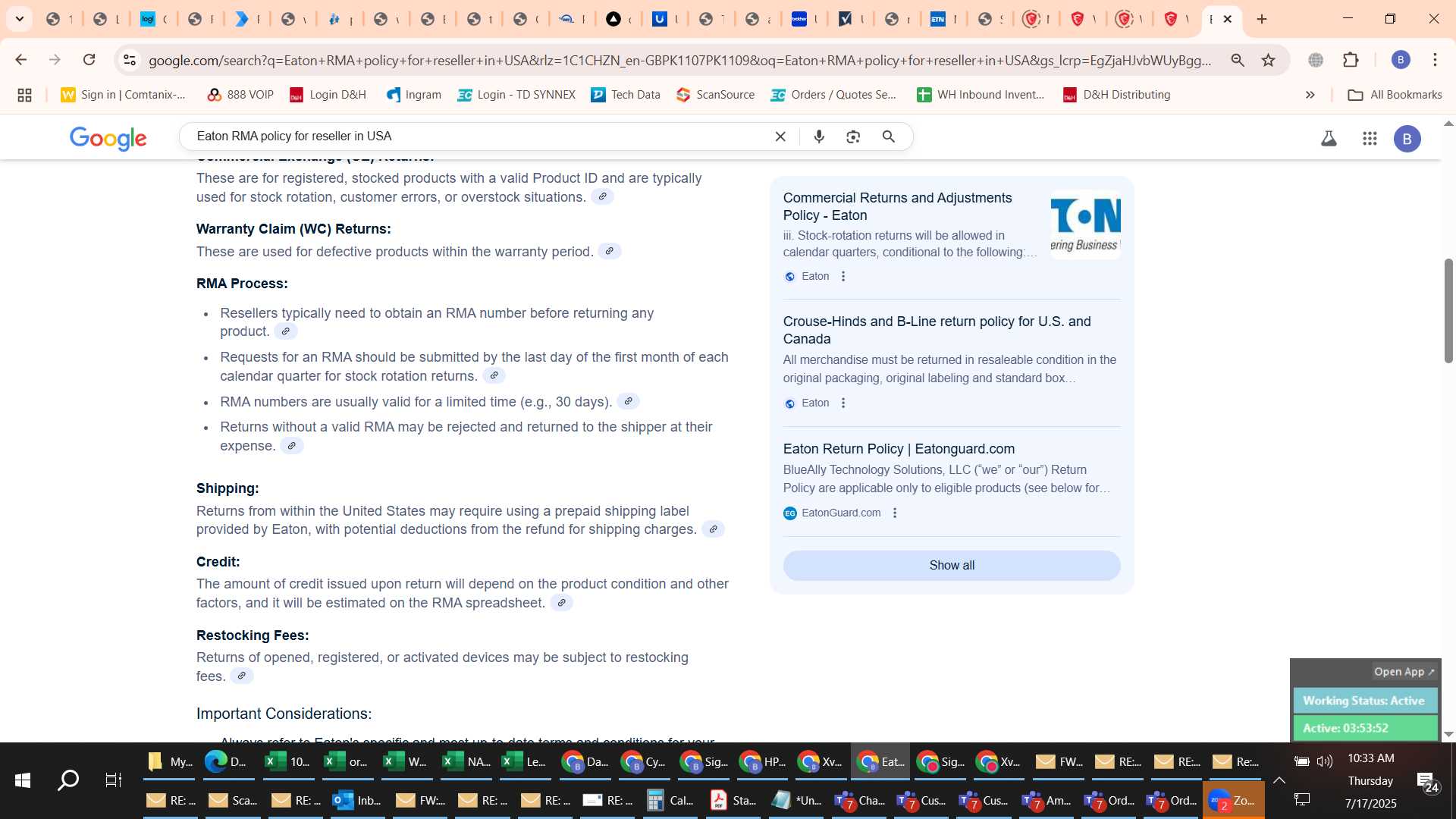This screenshot has height=819, width=1456.
Task: Close the active Chrome tab
Action: (1228, 19)
